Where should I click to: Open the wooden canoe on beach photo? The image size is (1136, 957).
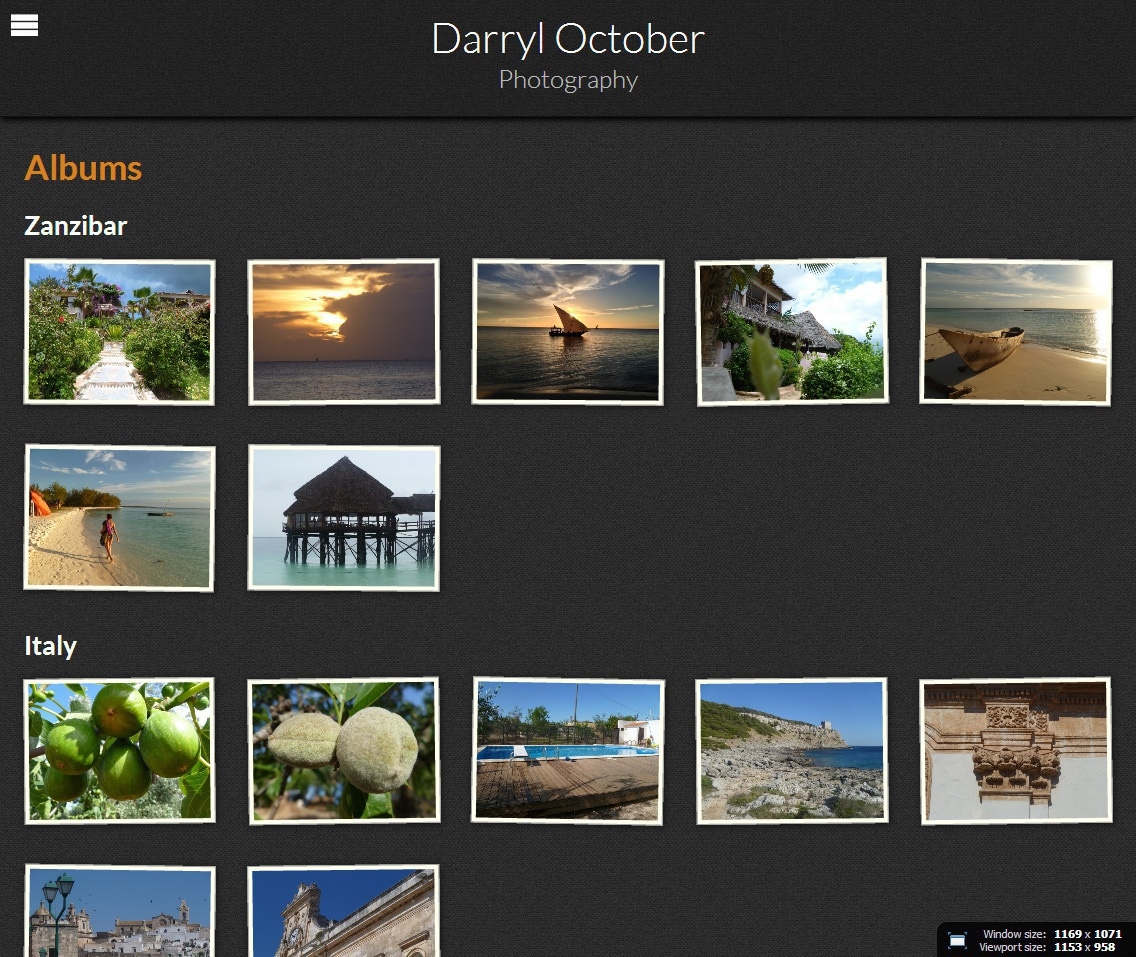tap(1015, 331)
